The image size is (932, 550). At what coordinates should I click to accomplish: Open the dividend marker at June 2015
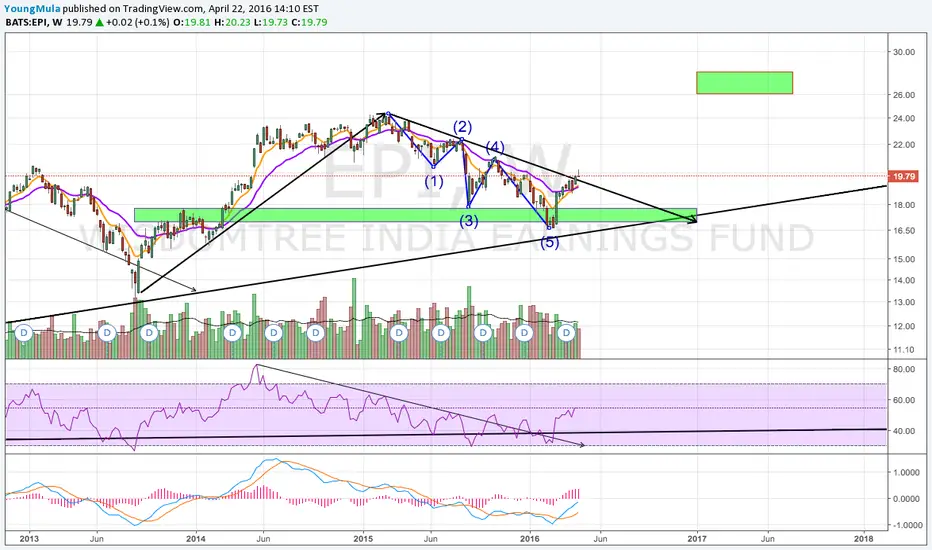click(441, 332)
